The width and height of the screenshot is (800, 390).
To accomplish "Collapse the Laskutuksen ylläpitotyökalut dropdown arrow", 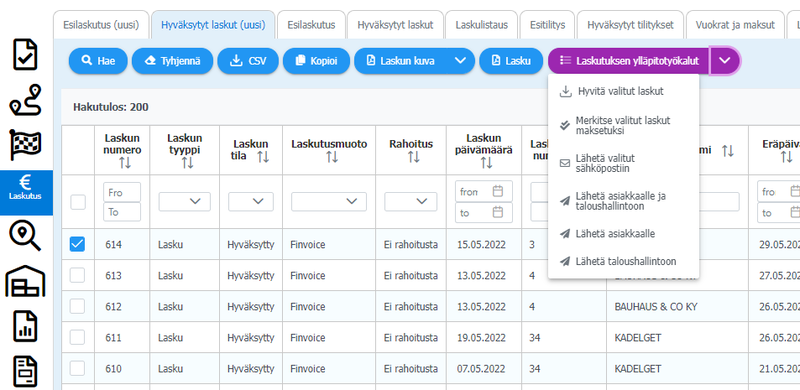I will click(x=724, y=61).
